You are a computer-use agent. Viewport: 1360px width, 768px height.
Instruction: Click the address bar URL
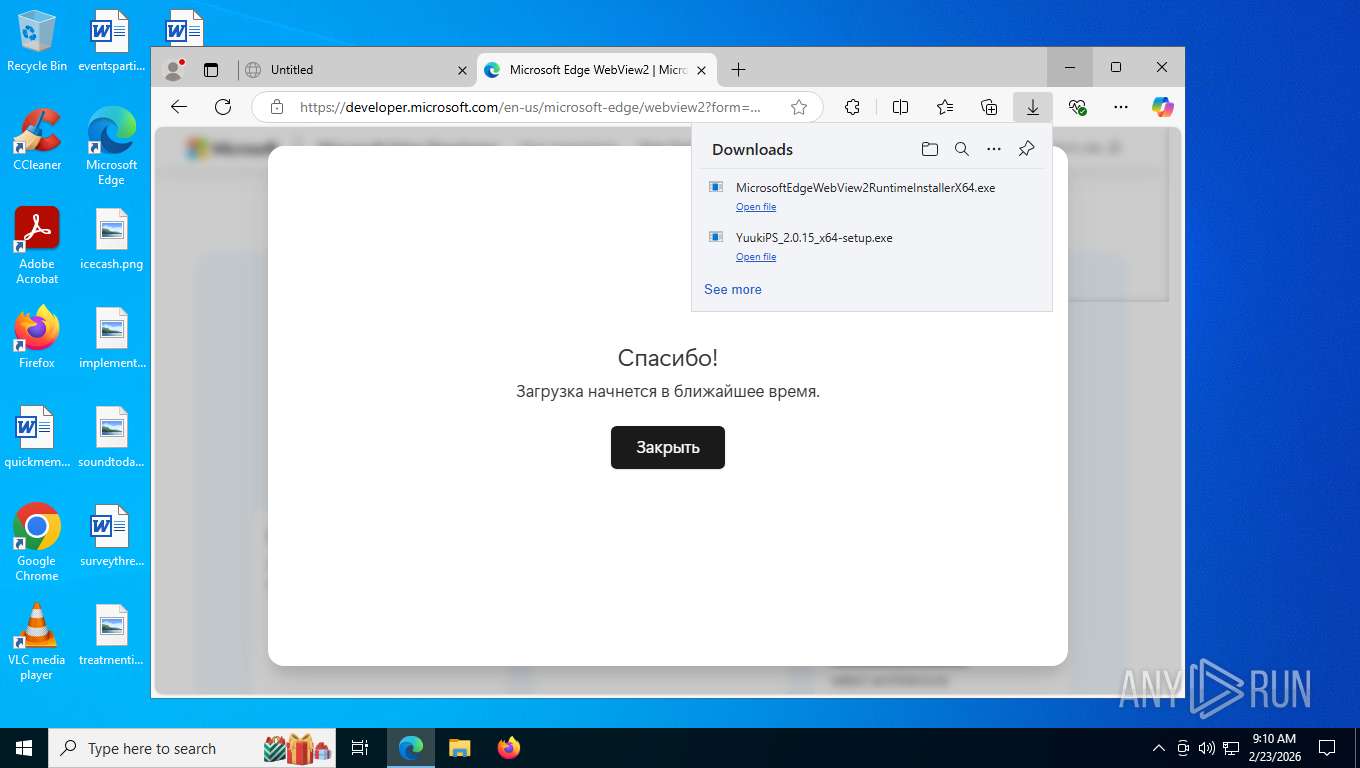(x=530, y=107)
